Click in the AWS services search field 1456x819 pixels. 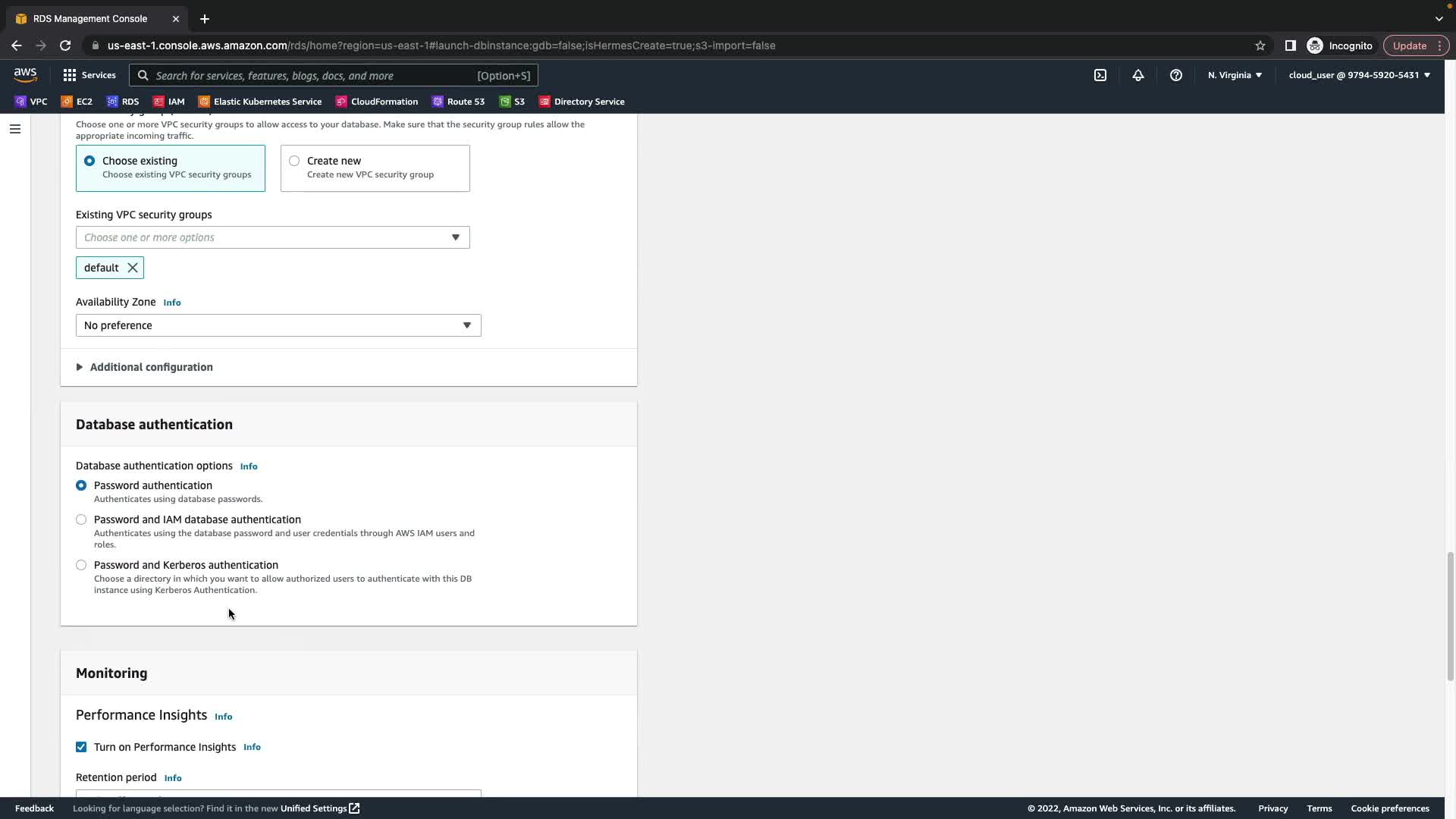311,75
